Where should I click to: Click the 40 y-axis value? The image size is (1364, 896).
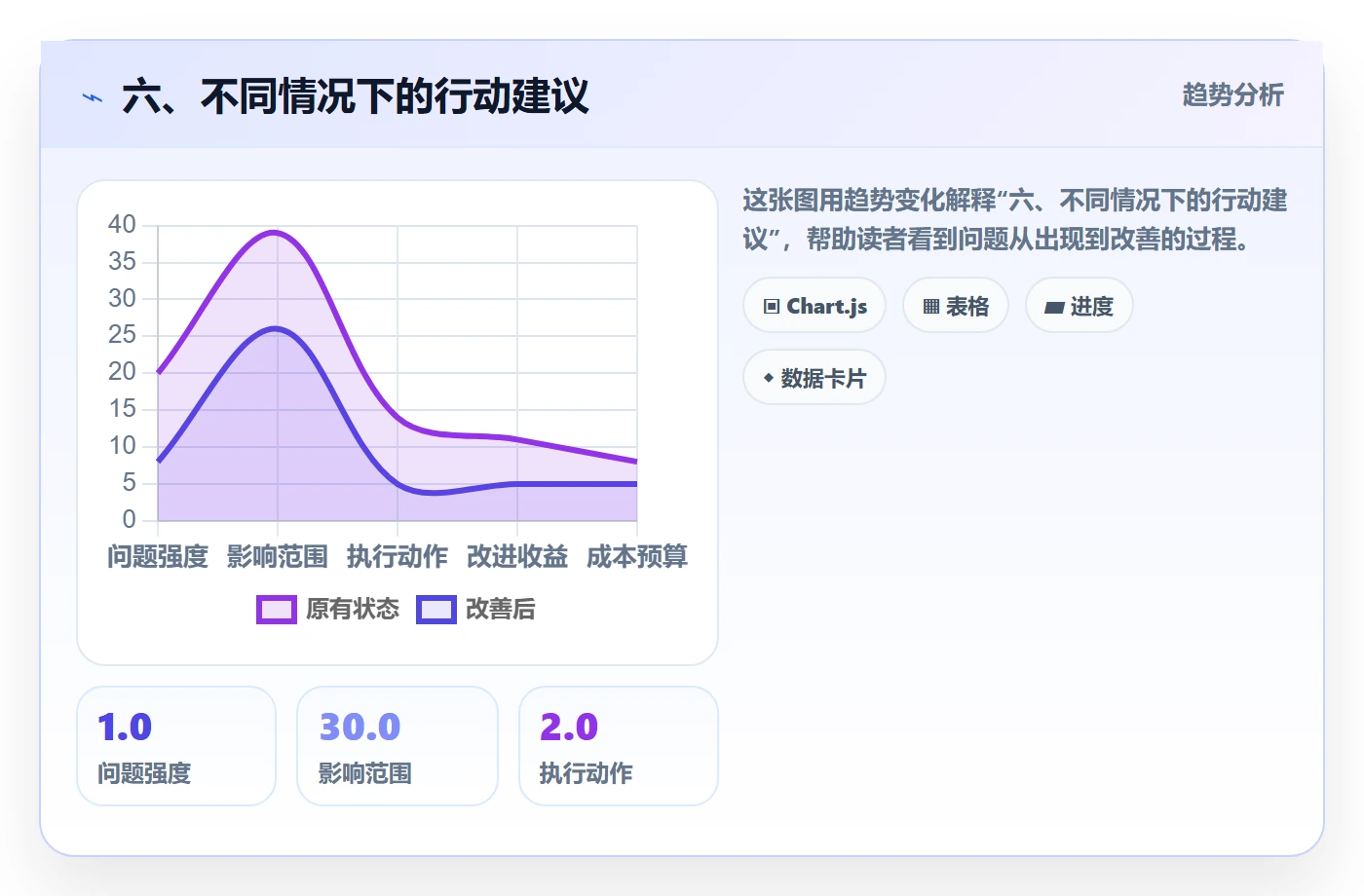(122, 225)
